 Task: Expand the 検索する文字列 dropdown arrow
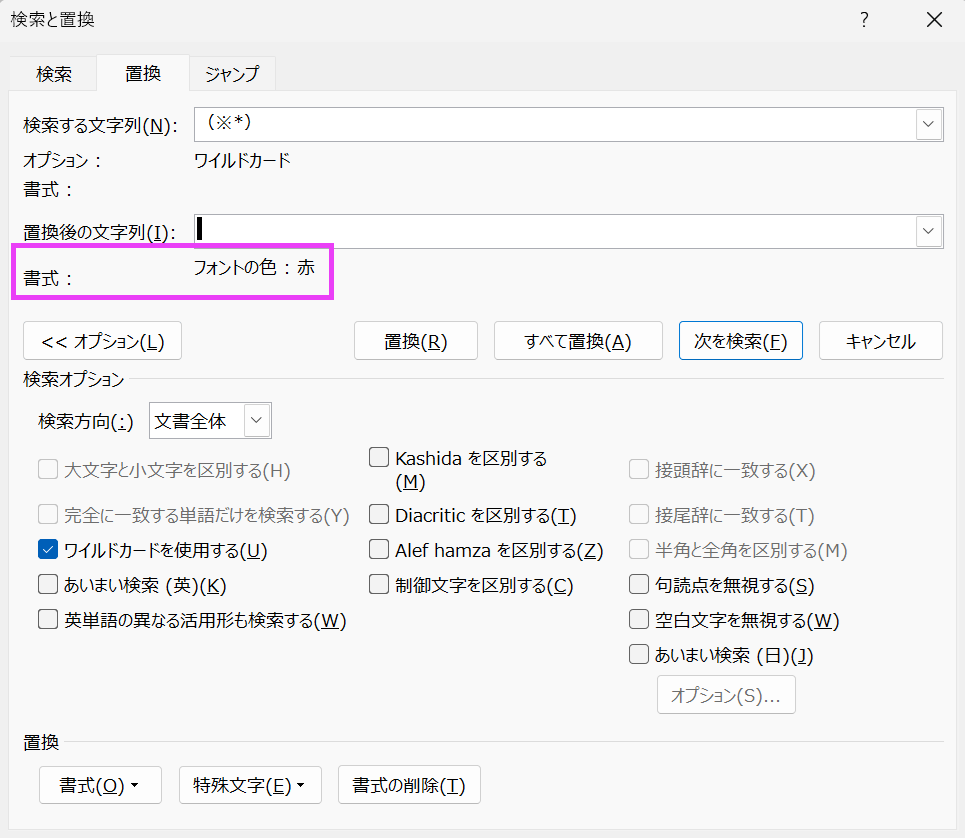click(x=929, y=125)
